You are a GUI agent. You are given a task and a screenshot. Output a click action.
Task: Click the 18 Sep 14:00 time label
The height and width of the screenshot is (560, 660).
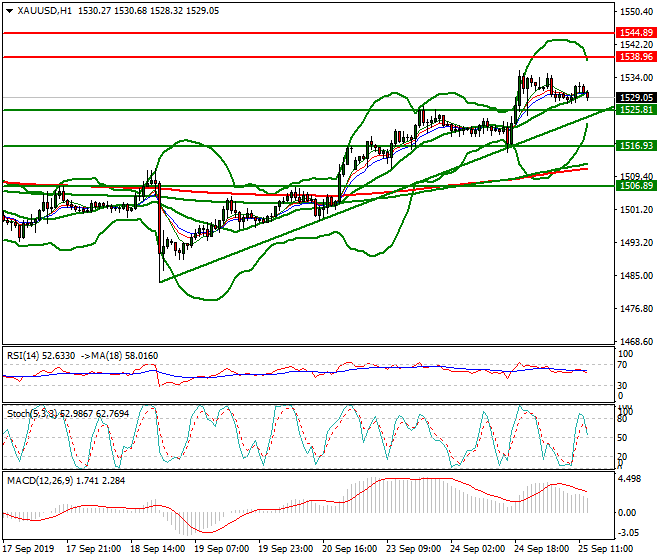pyautogui.click(x=157, y=549)
